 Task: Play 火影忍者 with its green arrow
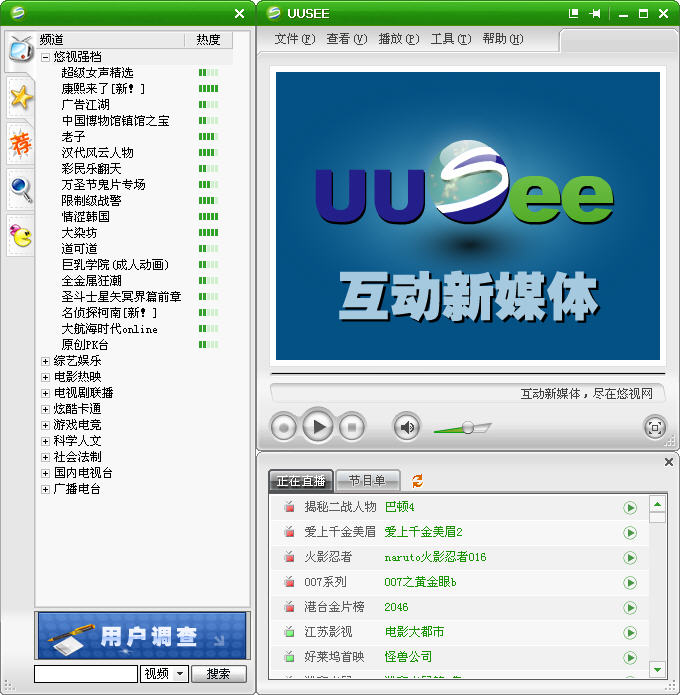coord(630,557)
